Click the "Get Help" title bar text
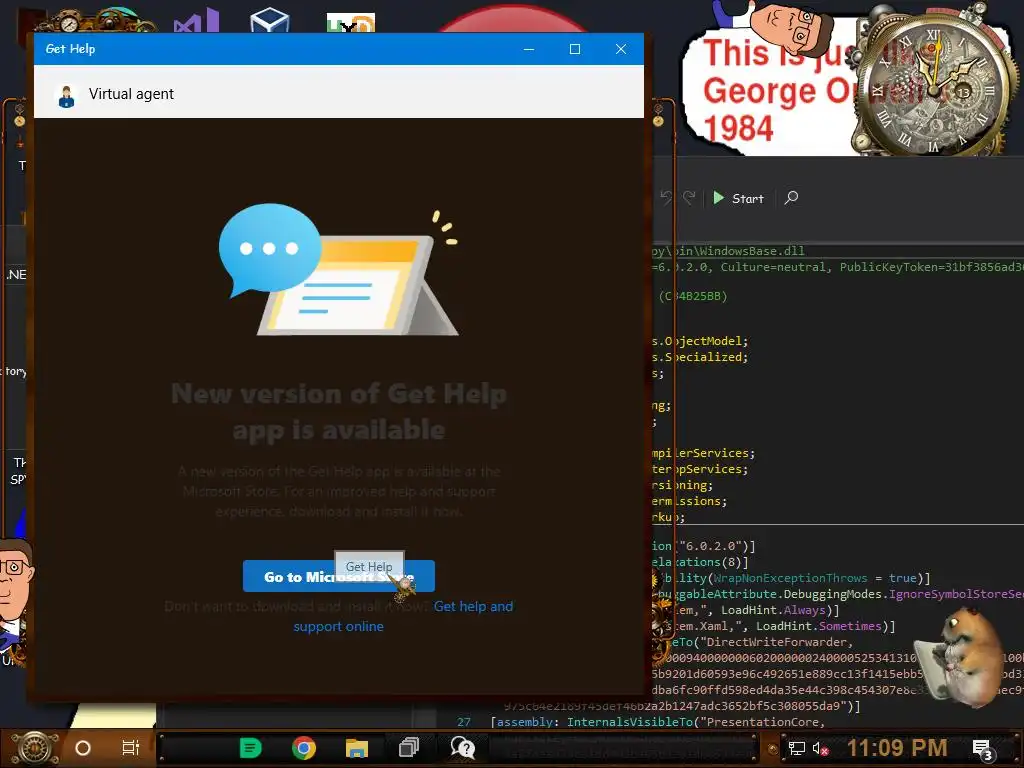 coord(71,49)
